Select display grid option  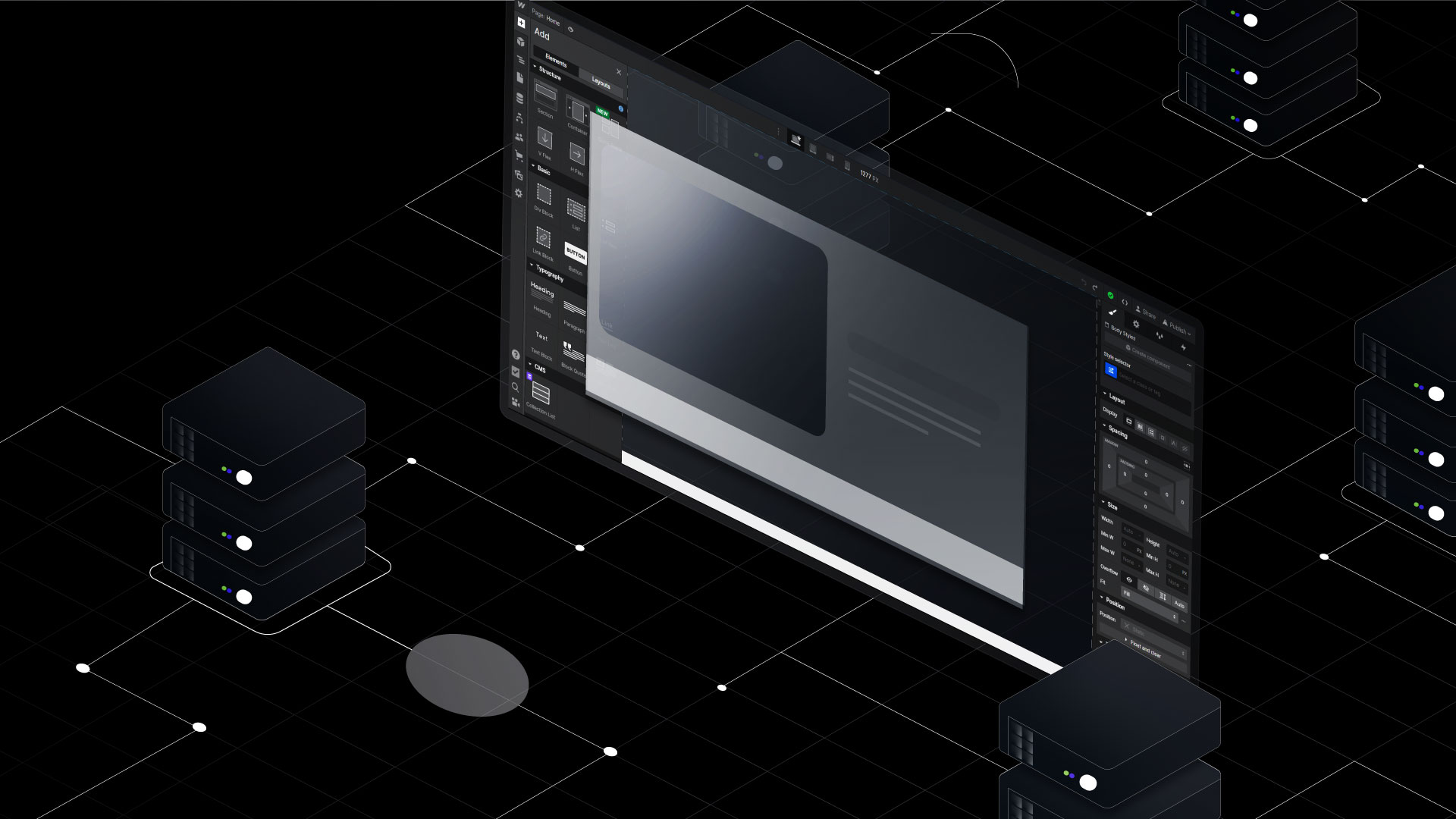pyautogui.click(x=1151, y=432)
